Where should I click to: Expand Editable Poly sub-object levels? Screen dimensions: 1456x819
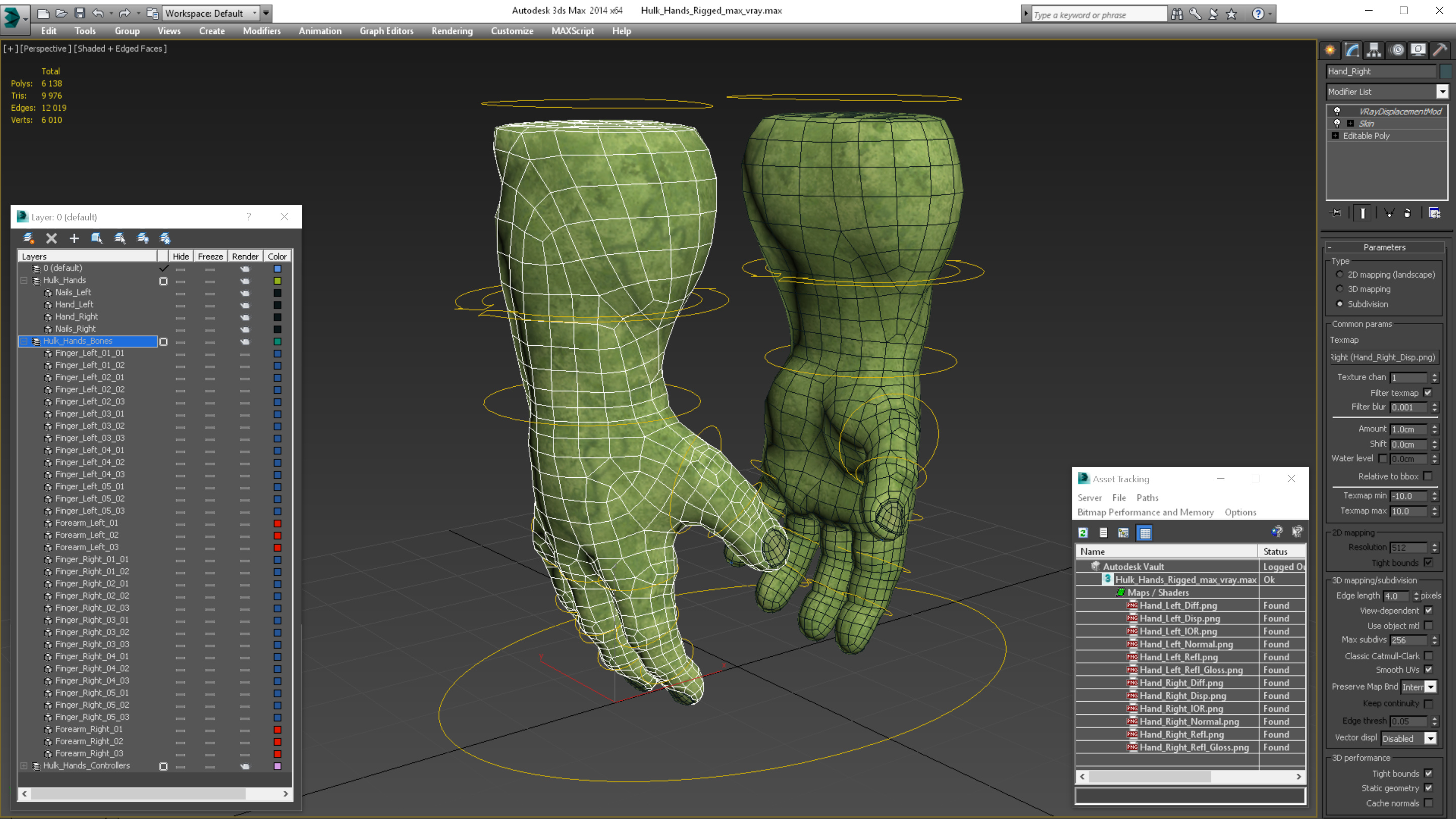[x=1335, y=135]
